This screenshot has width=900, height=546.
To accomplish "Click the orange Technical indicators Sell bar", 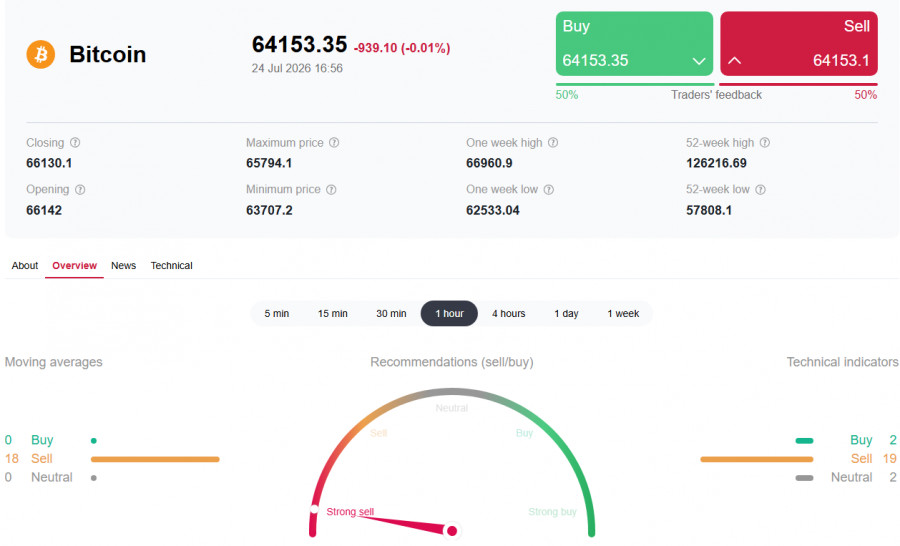I will tap(757, 459).
